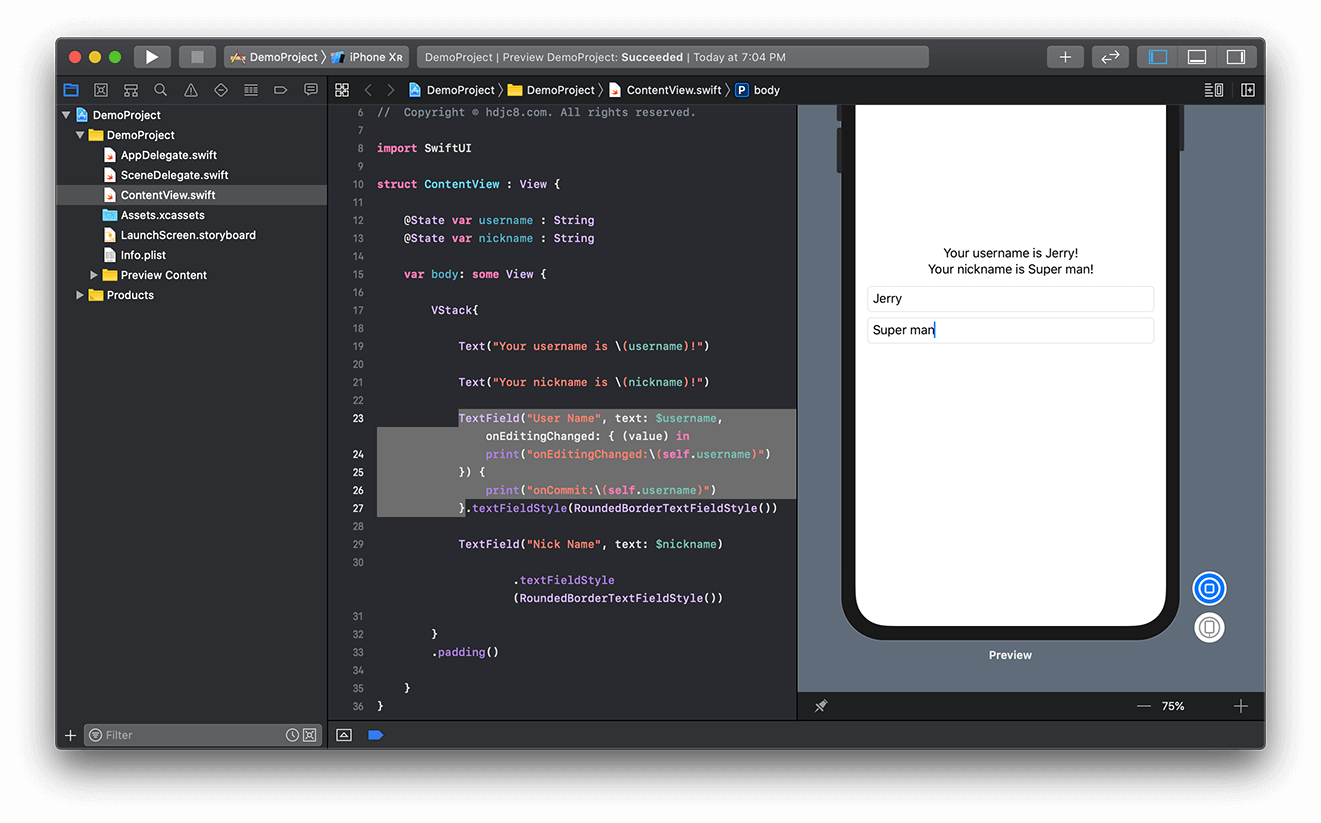Collapse the DemoProject yellow folder group
Screen dimensions: 1321x823
[x=80, y=135]
